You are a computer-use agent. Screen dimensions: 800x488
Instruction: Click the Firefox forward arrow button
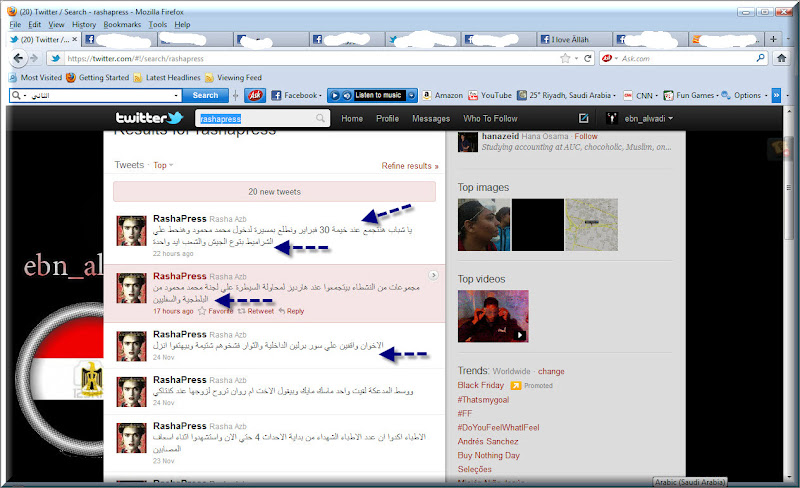34,58
